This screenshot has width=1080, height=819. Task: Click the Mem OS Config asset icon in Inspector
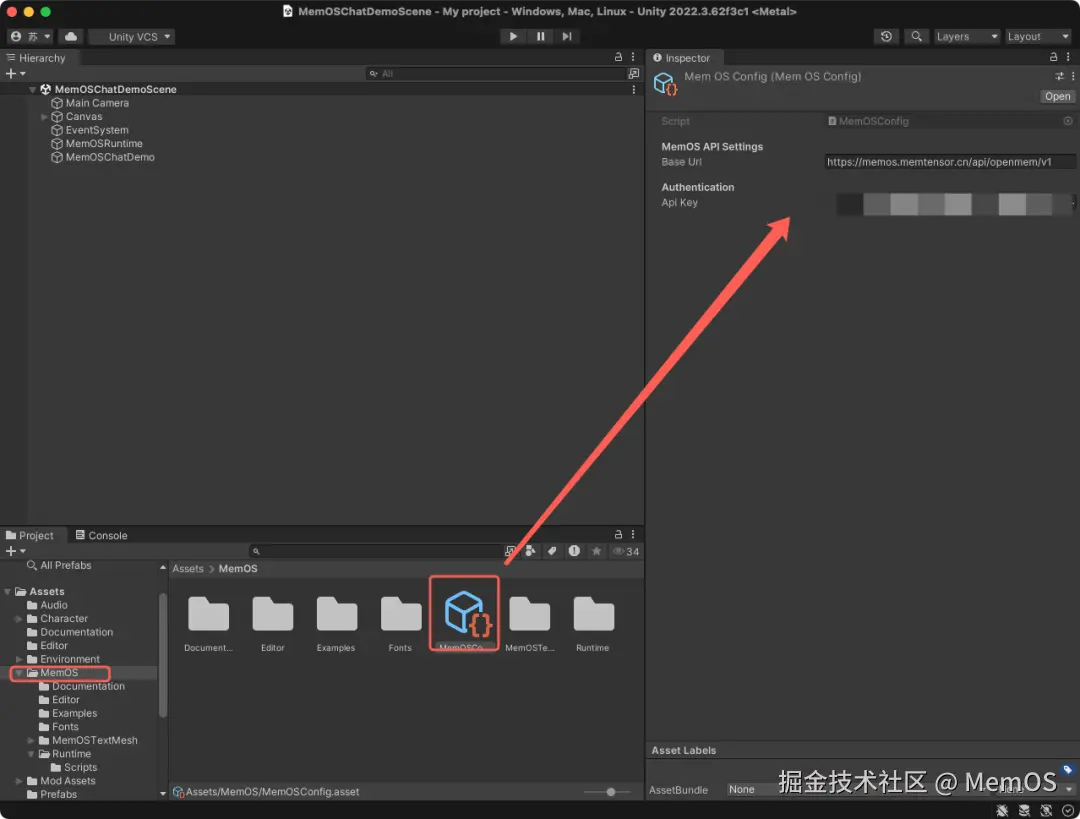(665, 83)
